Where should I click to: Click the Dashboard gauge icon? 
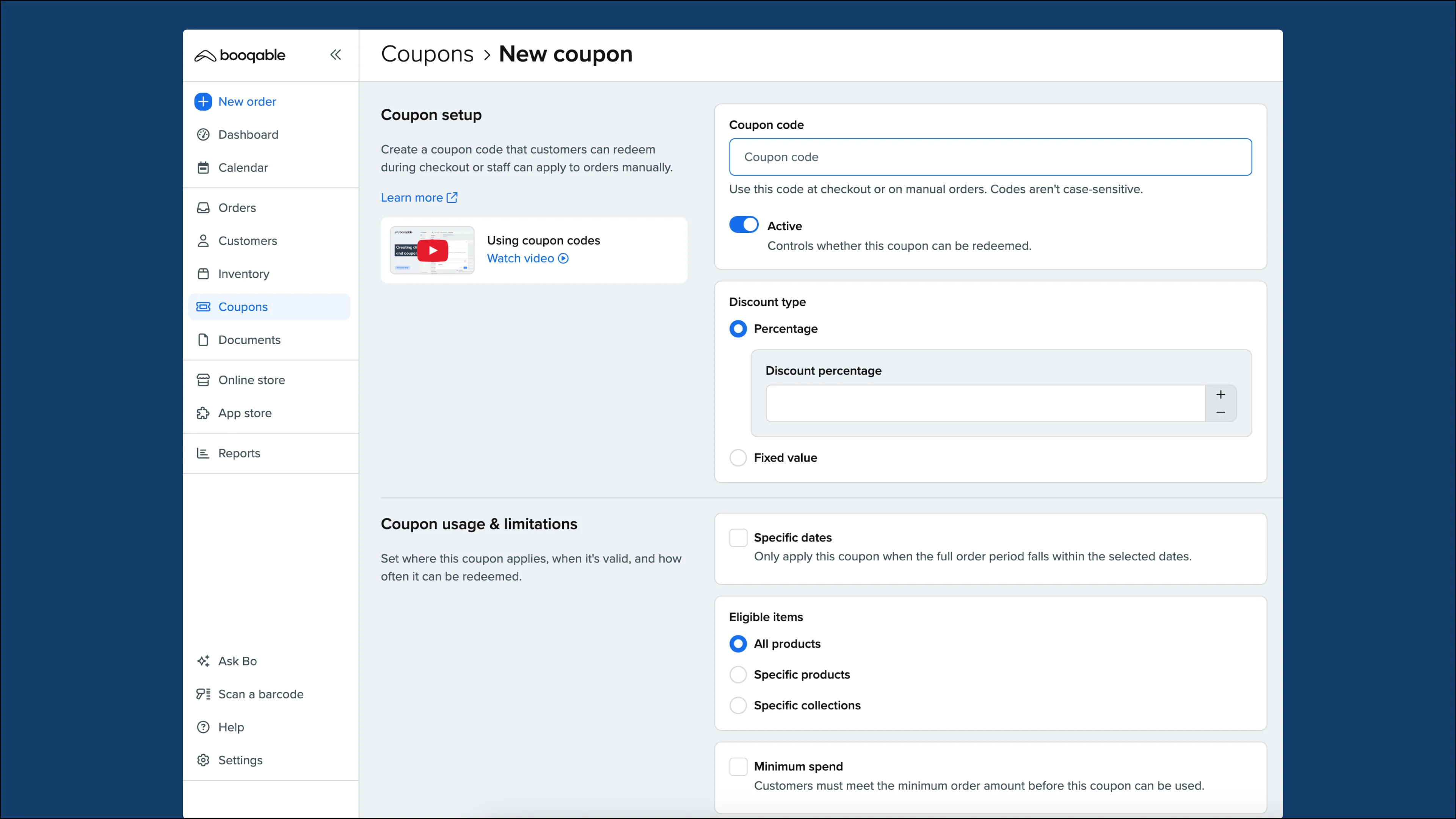(203, 135)
